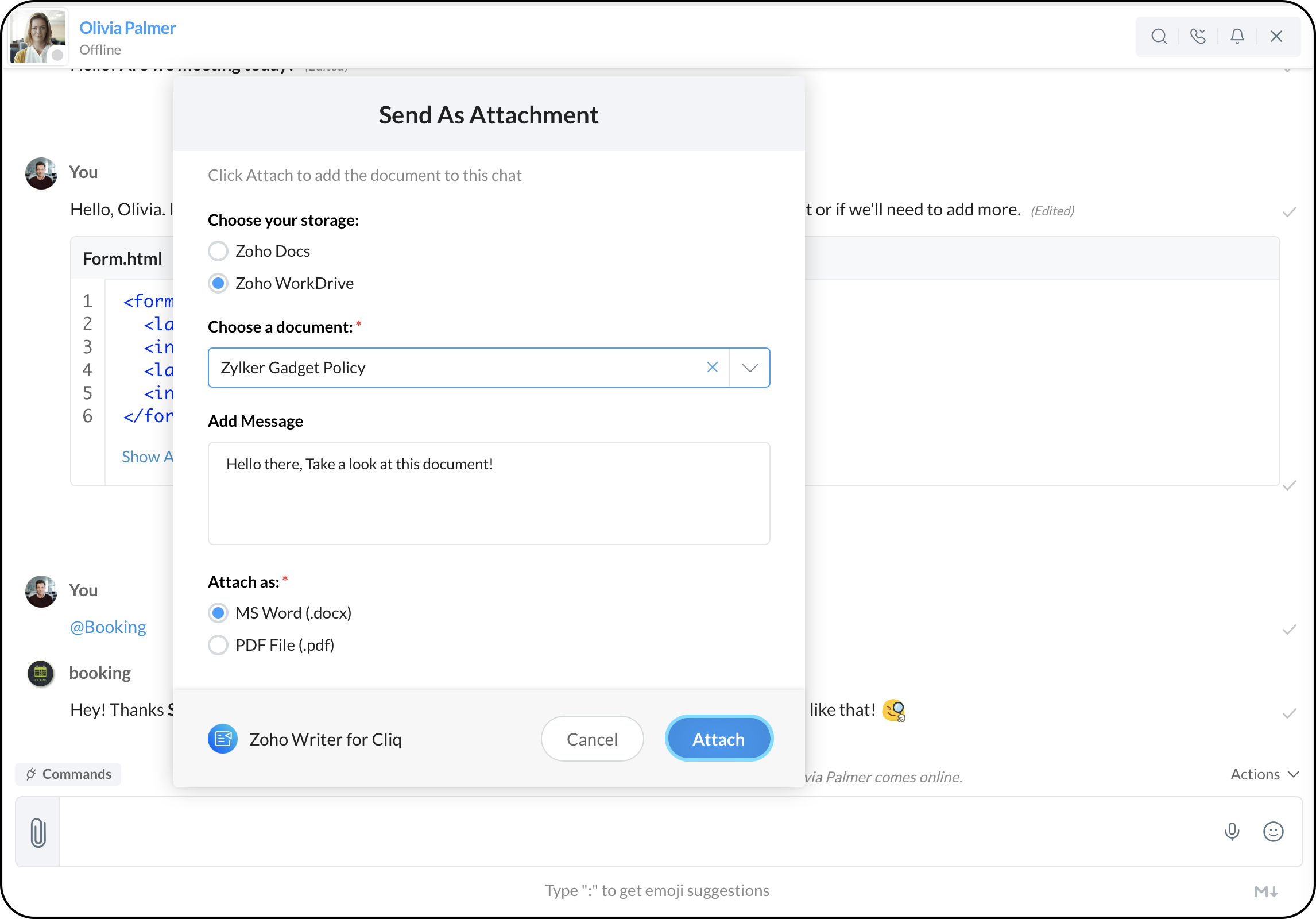Screen dimensions: 1316x919
Task: Select Zoho WorkDrive storage option
Action: (x=218, y=283)
